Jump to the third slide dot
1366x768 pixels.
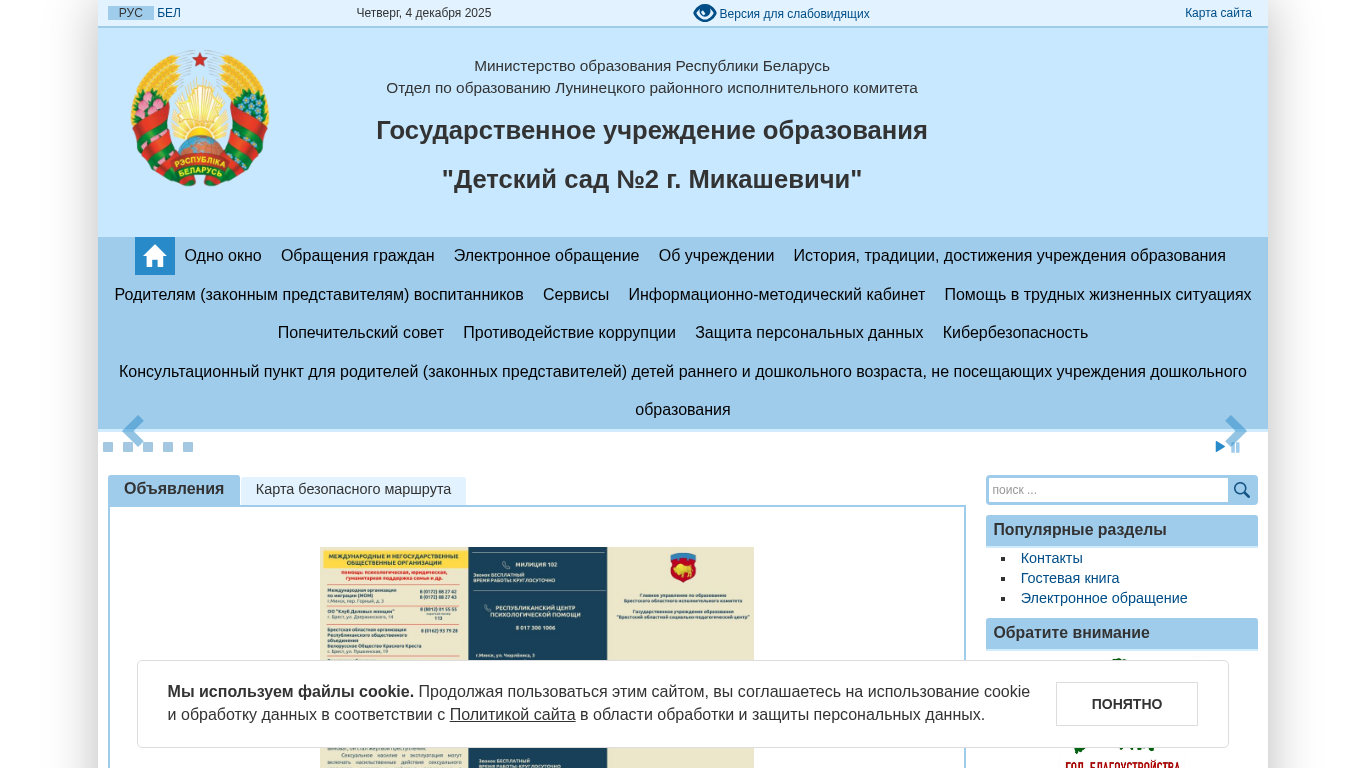tap(148, 447)
